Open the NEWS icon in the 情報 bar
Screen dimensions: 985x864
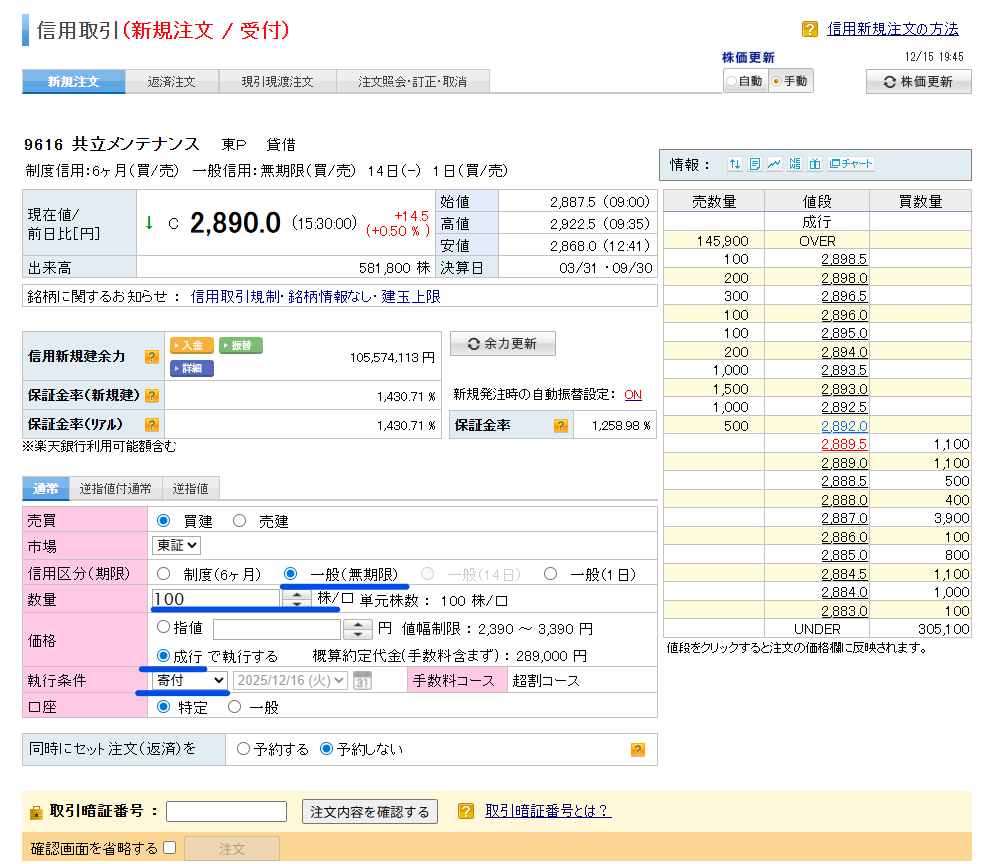[x=795, y=165]
